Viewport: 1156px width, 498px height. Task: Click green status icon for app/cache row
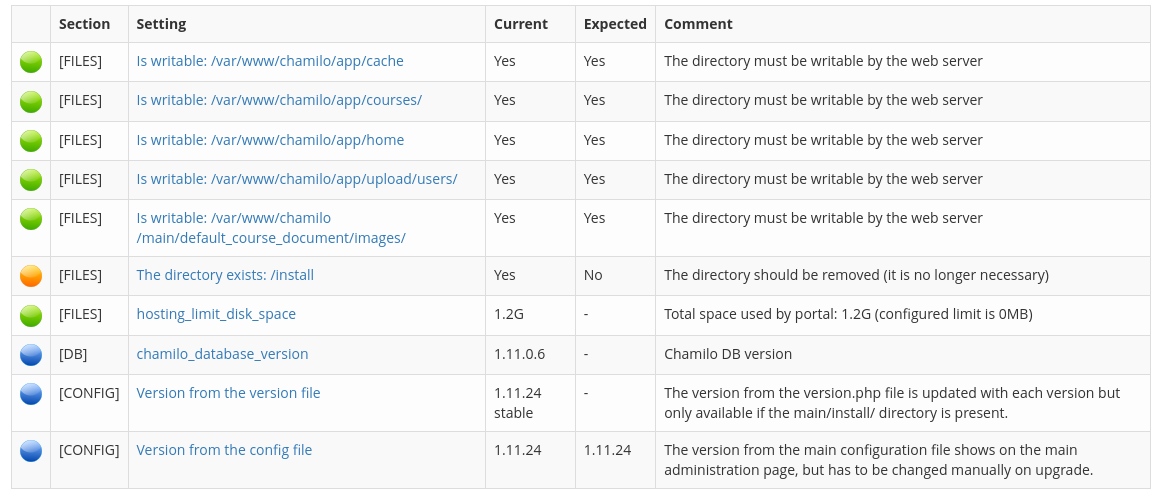coord(31,62)
